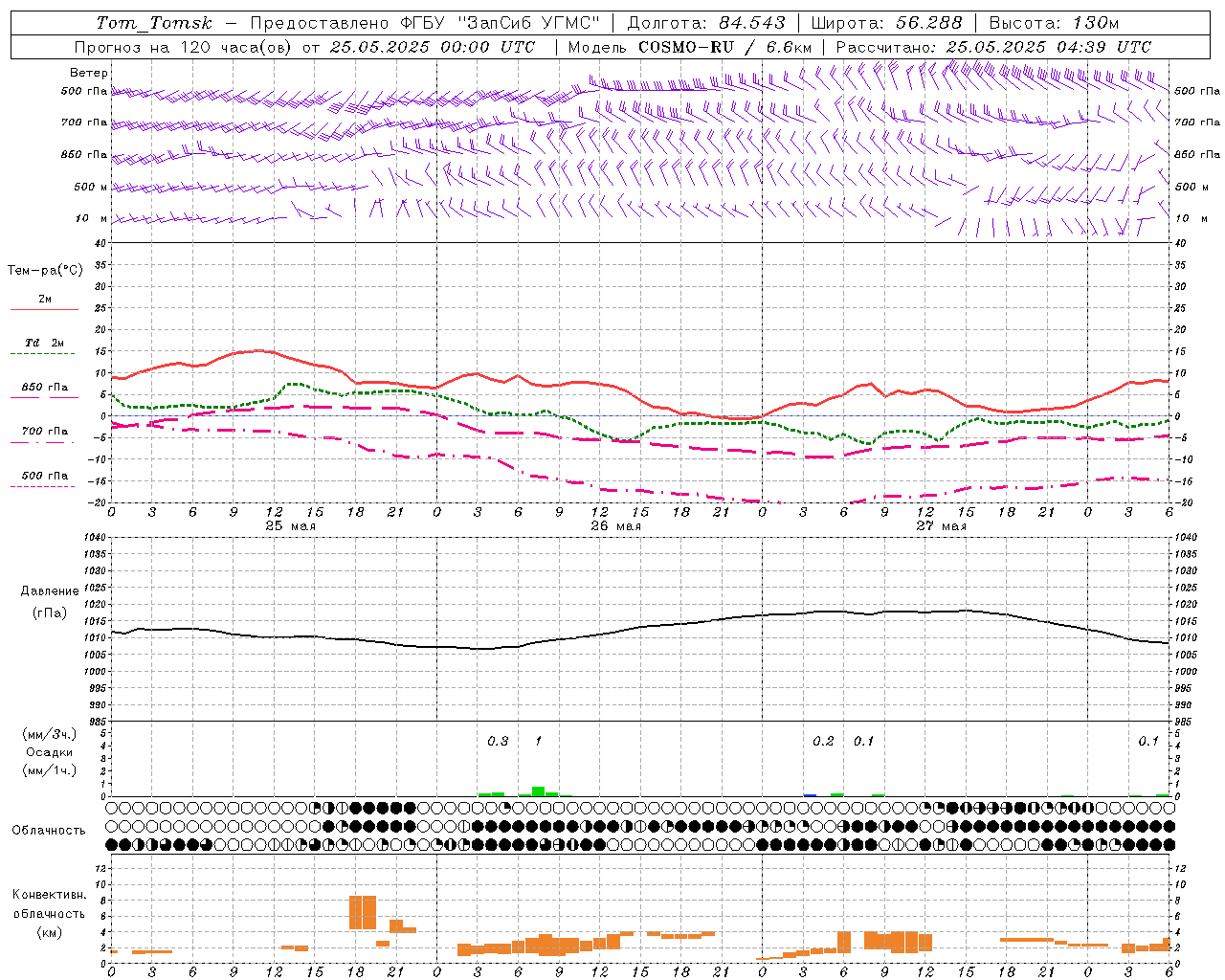Click the Давление panel label

click(50, 590)
